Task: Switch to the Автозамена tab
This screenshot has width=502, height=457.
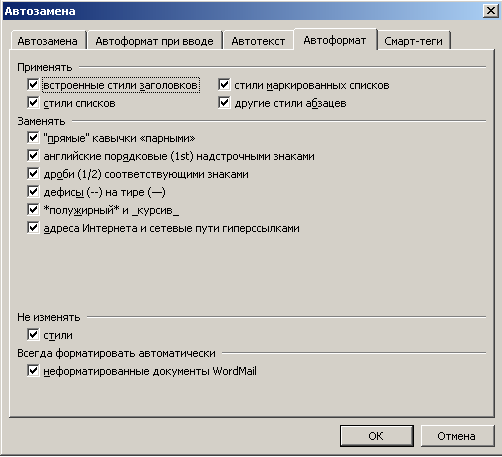Action: click(48, 41)
